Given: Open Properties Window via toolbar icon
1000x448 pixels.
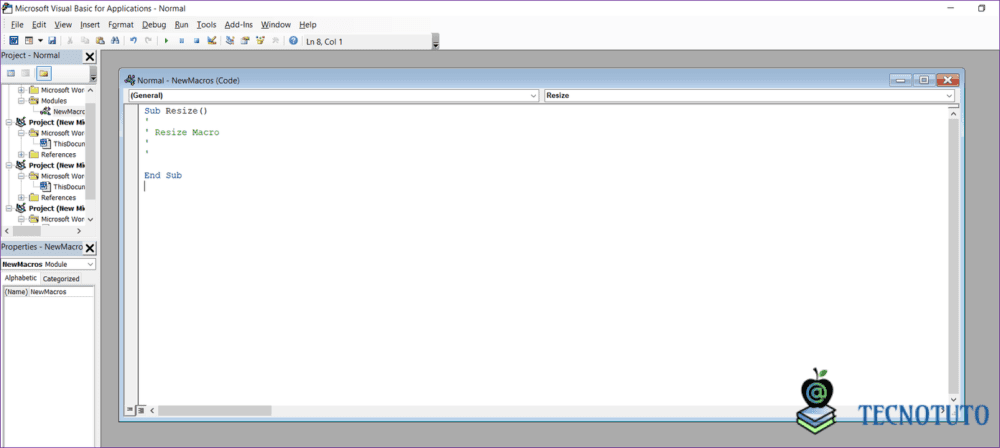Looking at the screenshot, I should (x=245, y=40).
